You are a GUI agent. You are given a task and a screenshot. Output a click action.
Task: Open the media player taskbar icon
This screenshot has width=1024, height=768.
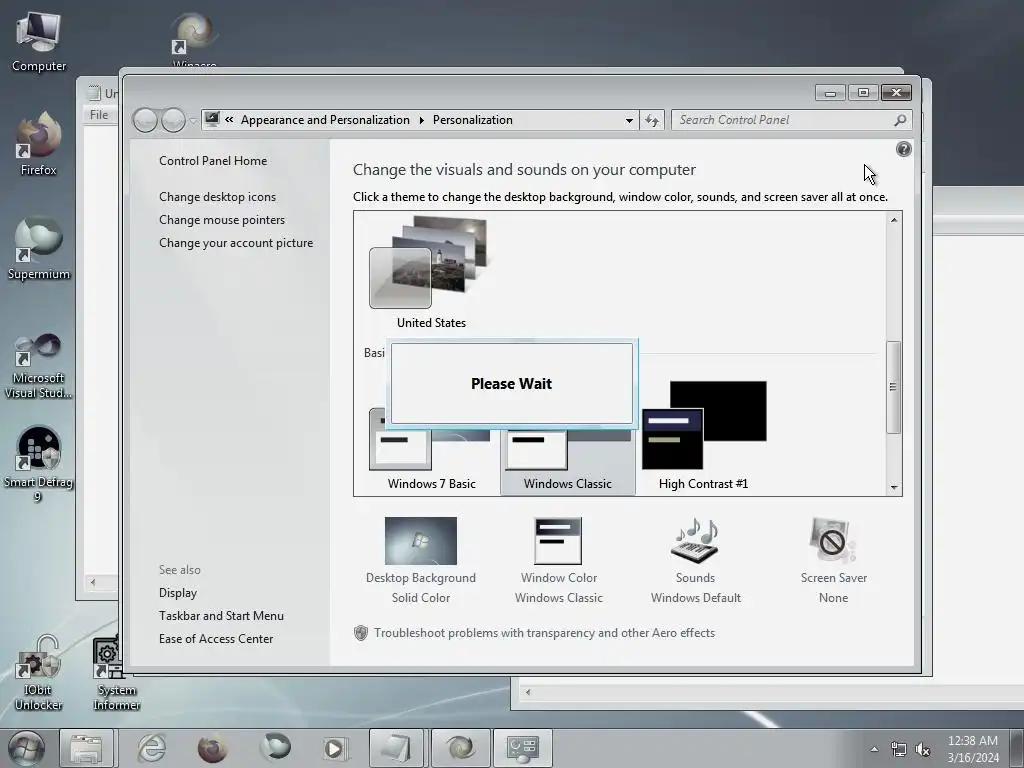point(335,748)
